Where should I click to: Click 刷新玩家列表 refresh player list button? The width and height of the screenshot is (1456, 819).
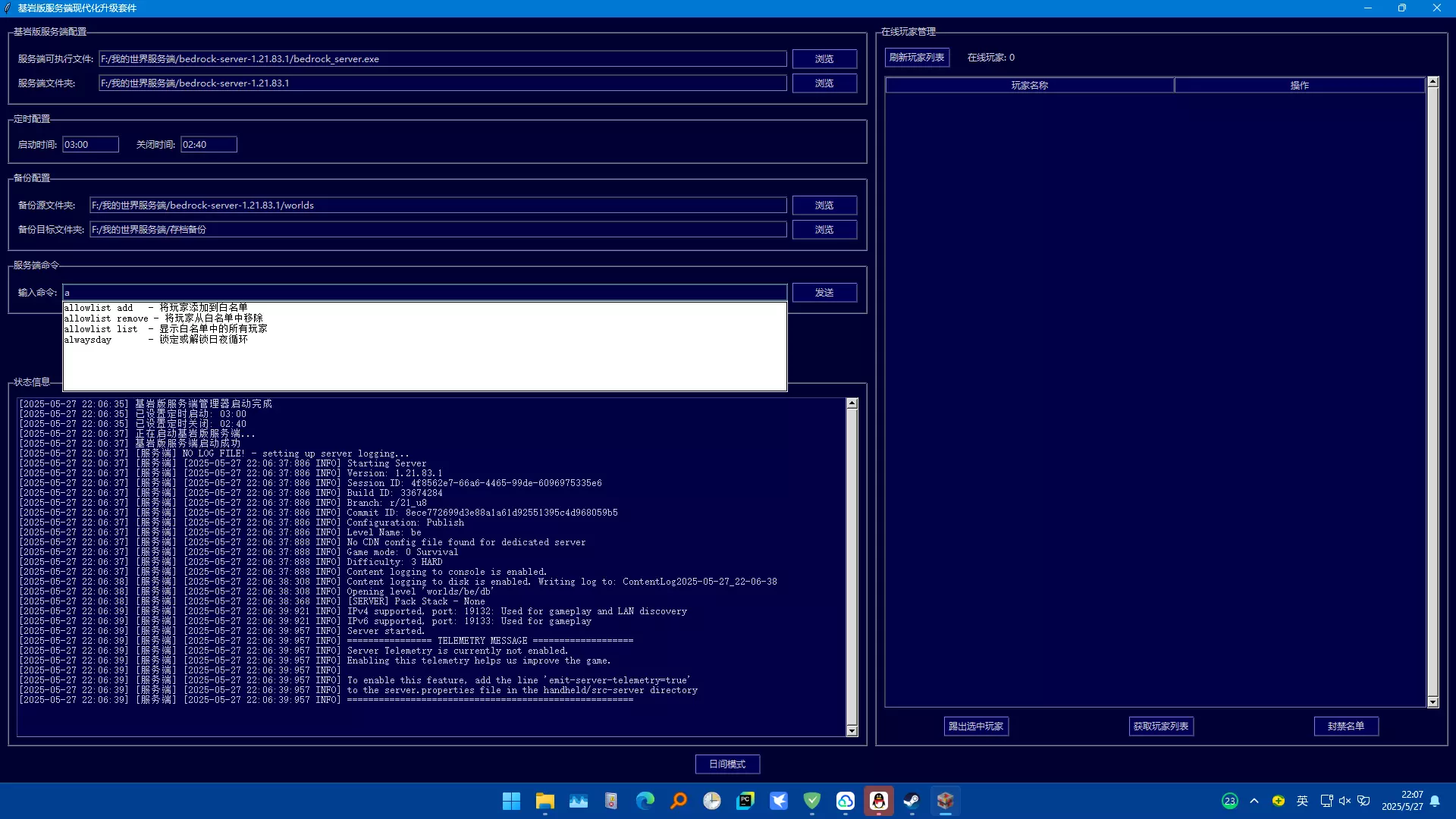click(917, 58)
